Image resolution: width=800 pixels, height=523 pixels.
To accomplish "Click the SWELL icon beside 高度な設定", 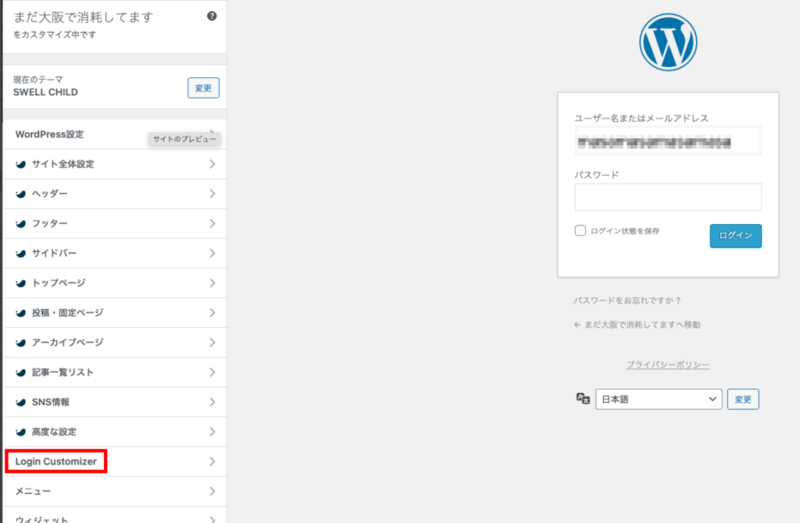I will 20,432.
